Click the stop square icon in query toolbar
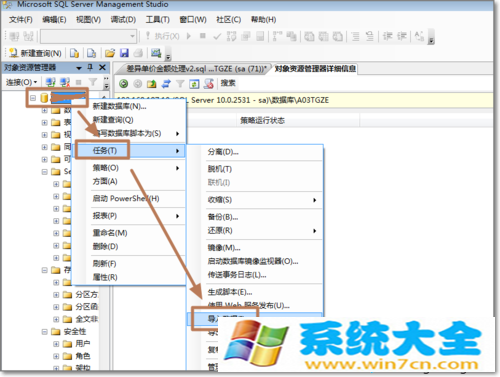This screenshot has height=377, width=500. click(202, 36)
